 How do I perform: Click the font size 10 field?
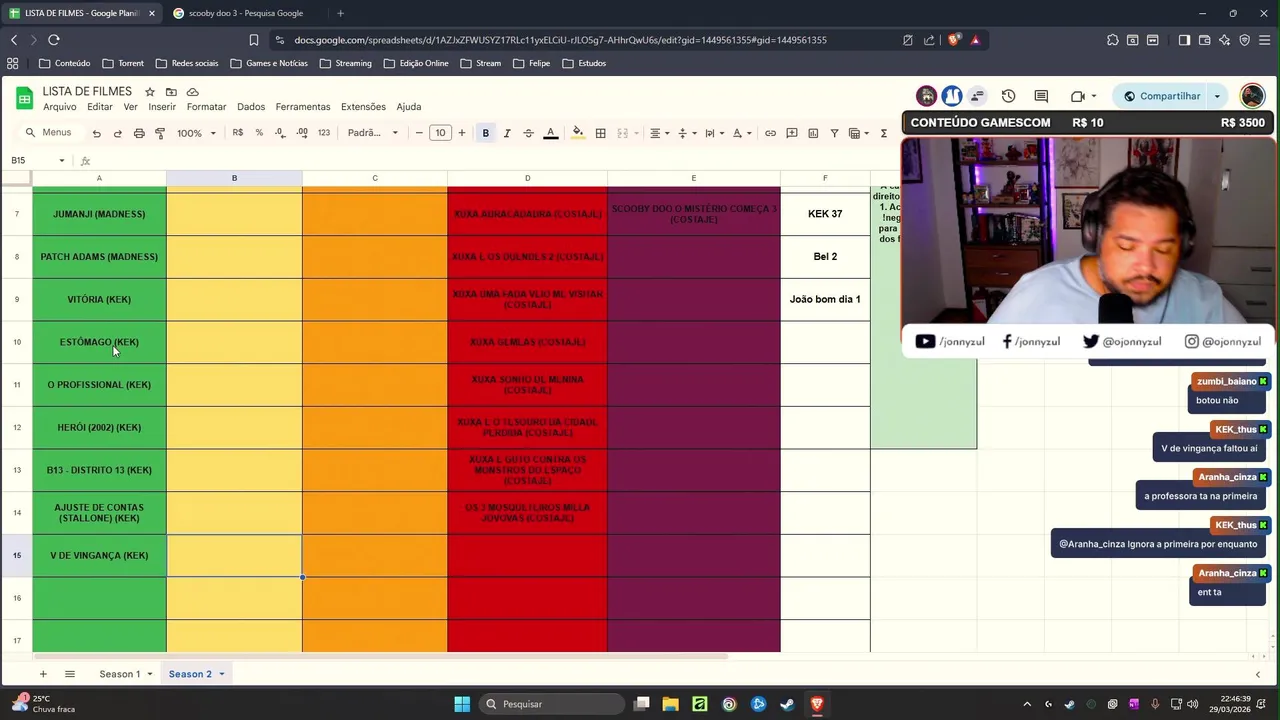tap(440, 133)
